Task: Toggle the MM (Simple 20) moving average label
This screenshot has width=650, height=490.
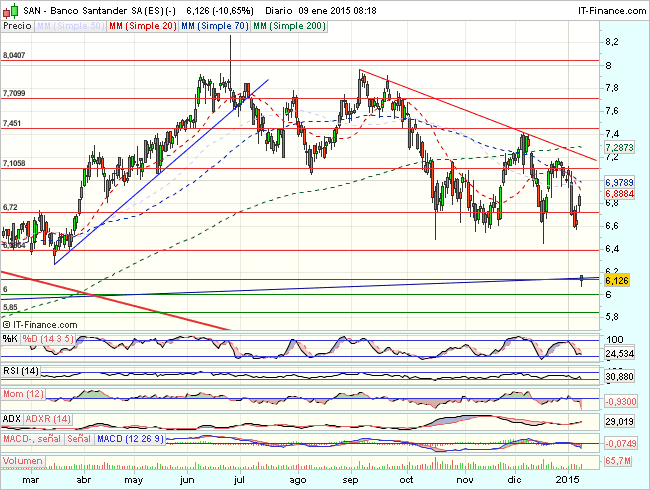Action: pyautogui.click(x=143, y=26)
